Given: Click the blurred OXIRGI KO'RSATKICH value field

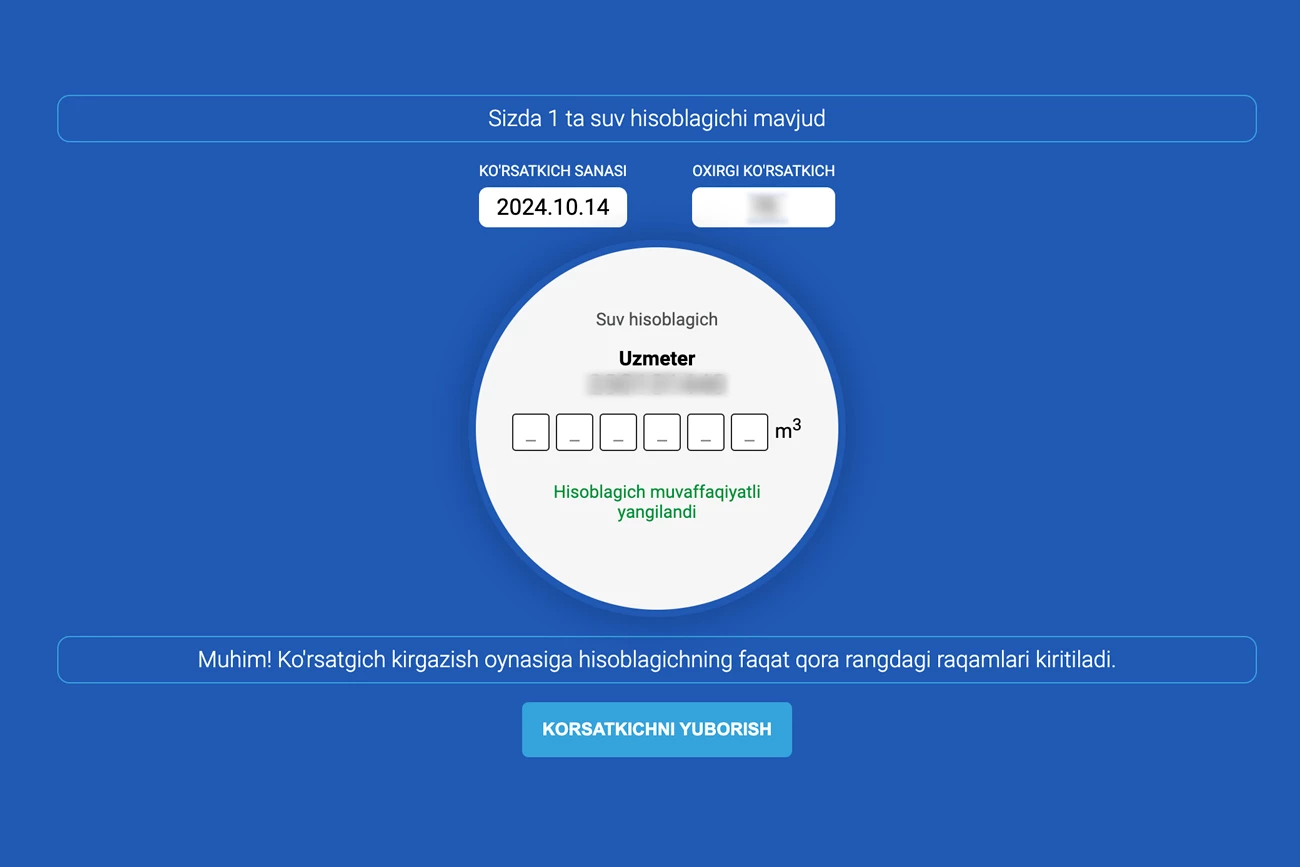Looking at the screenshot, I should pyautogui.click(x=763, y=207).
